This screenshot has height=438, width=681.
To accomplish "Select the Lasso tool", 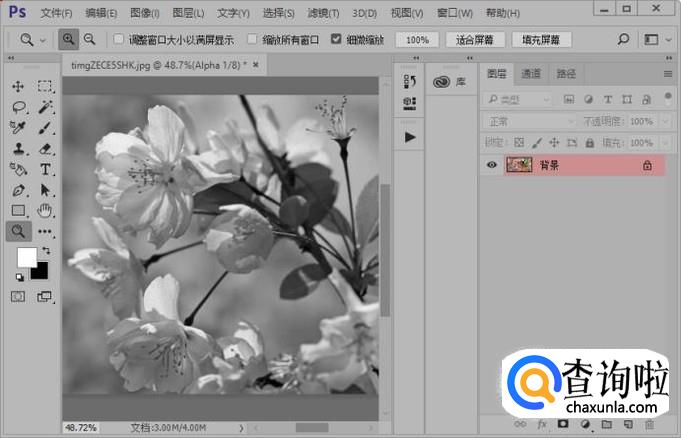I will click(18, 107).
